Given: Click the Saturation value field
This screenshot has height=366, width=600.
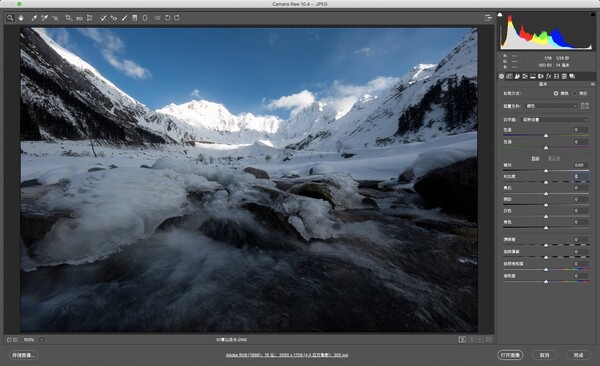Looking at the screenshot, I should [580, 276].
